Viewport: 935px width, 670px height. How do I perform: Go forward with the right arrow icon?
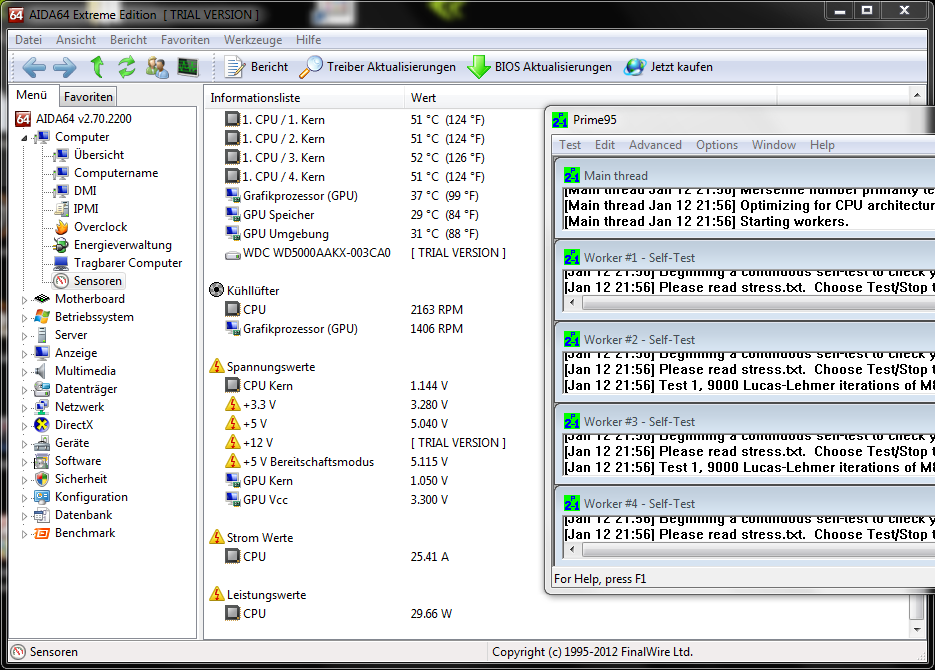click(64, 67)
